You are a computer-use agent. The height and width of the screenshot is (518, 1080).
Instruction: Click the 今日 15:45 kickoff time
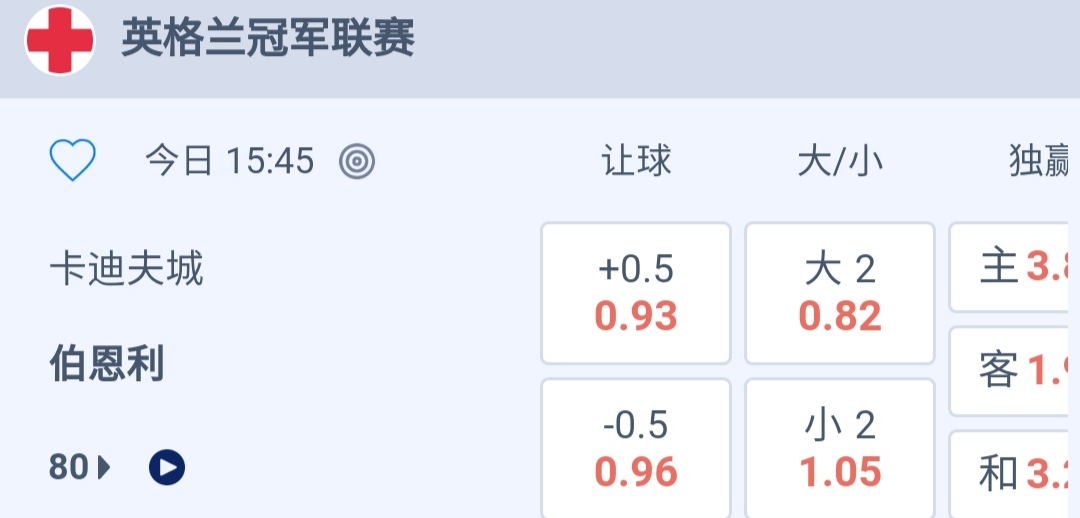click(x=230, y=161)
